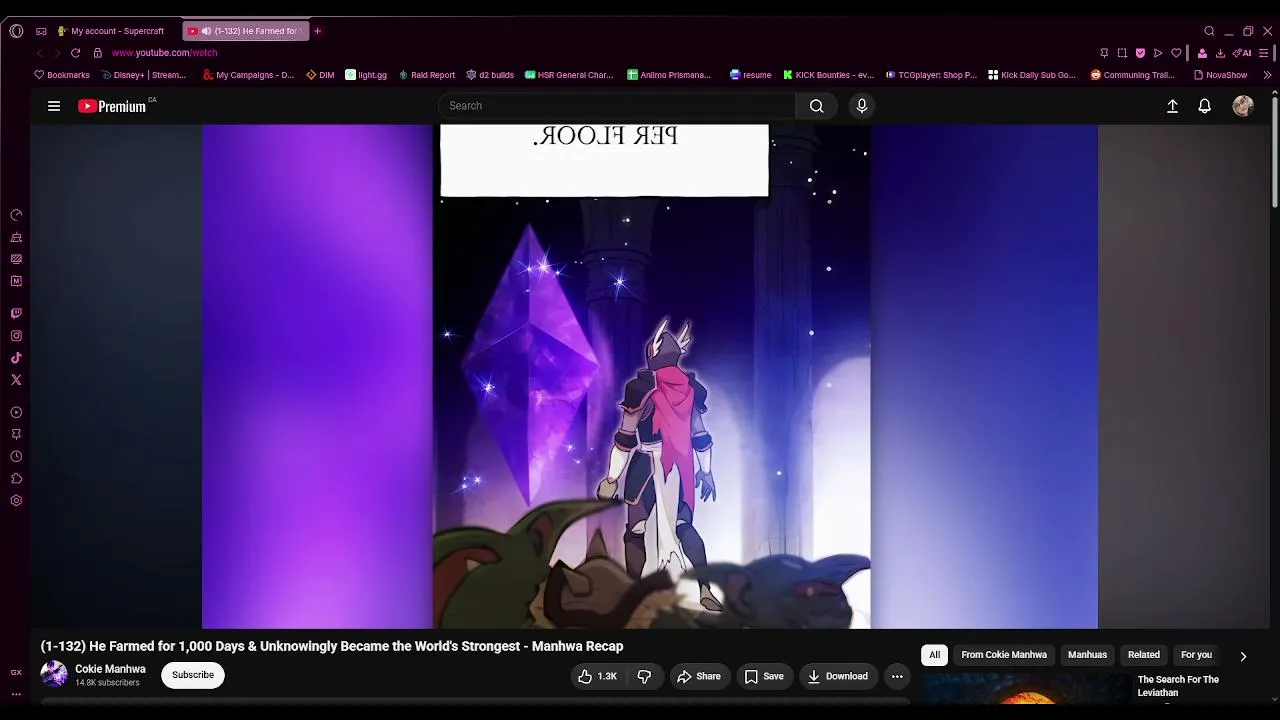
Task: Click the YouTube Search input field
Action: [617, 106]
